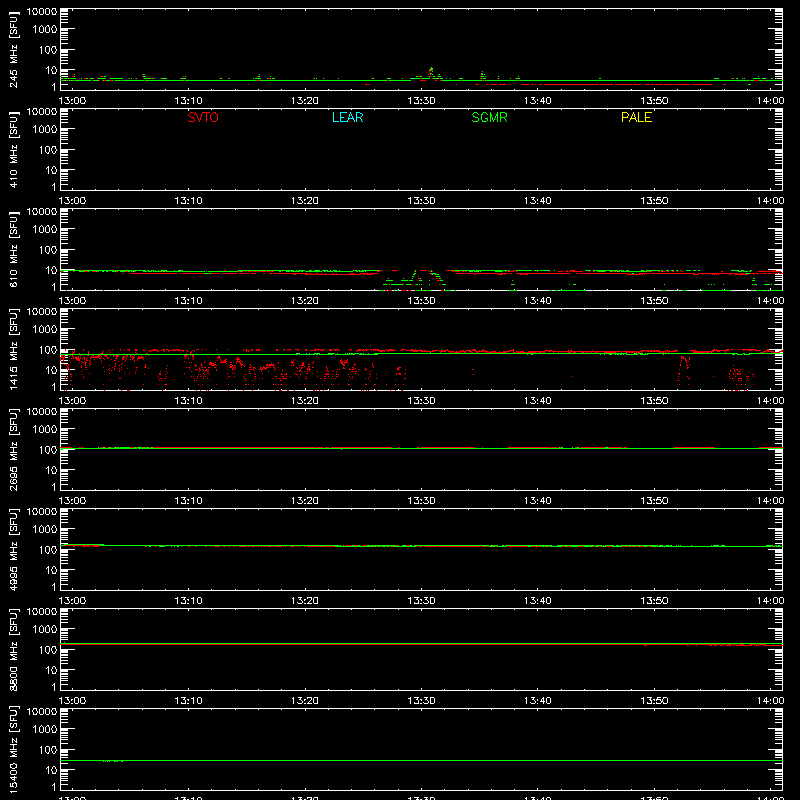Click the 10000 tick label of the 15400 MHz plot
The image size is (800, 800).
42,712
